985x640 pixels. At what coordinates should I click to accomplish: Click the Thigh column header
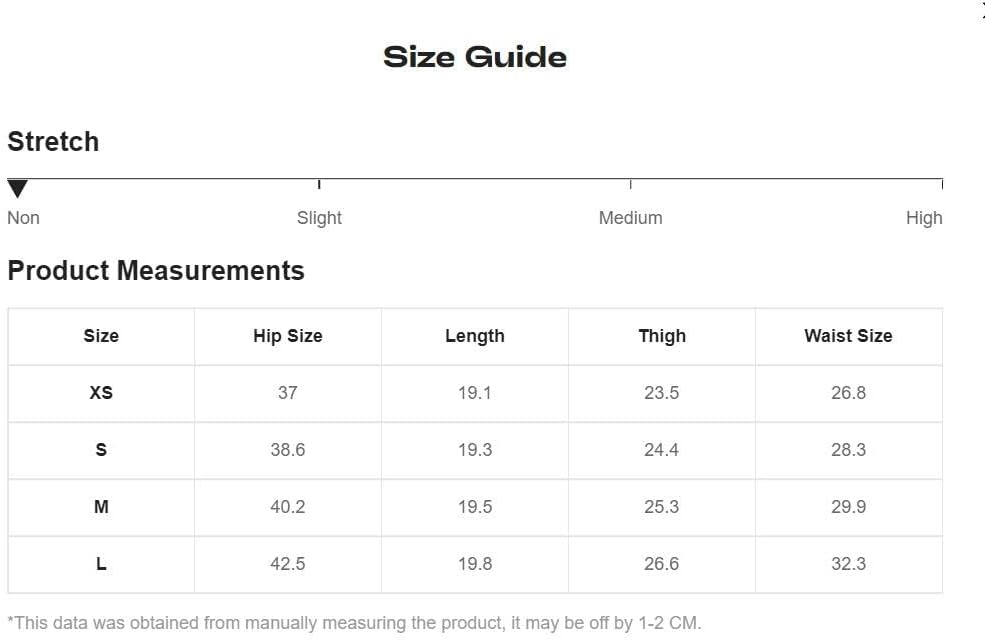(x=662, y=336)
